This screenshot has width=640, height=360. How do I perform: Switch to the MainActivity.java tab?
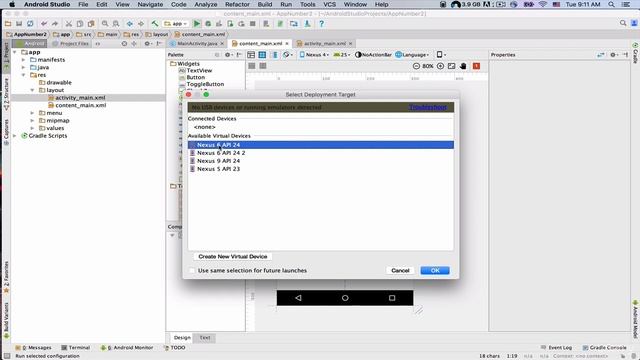[x=197, y=43]
